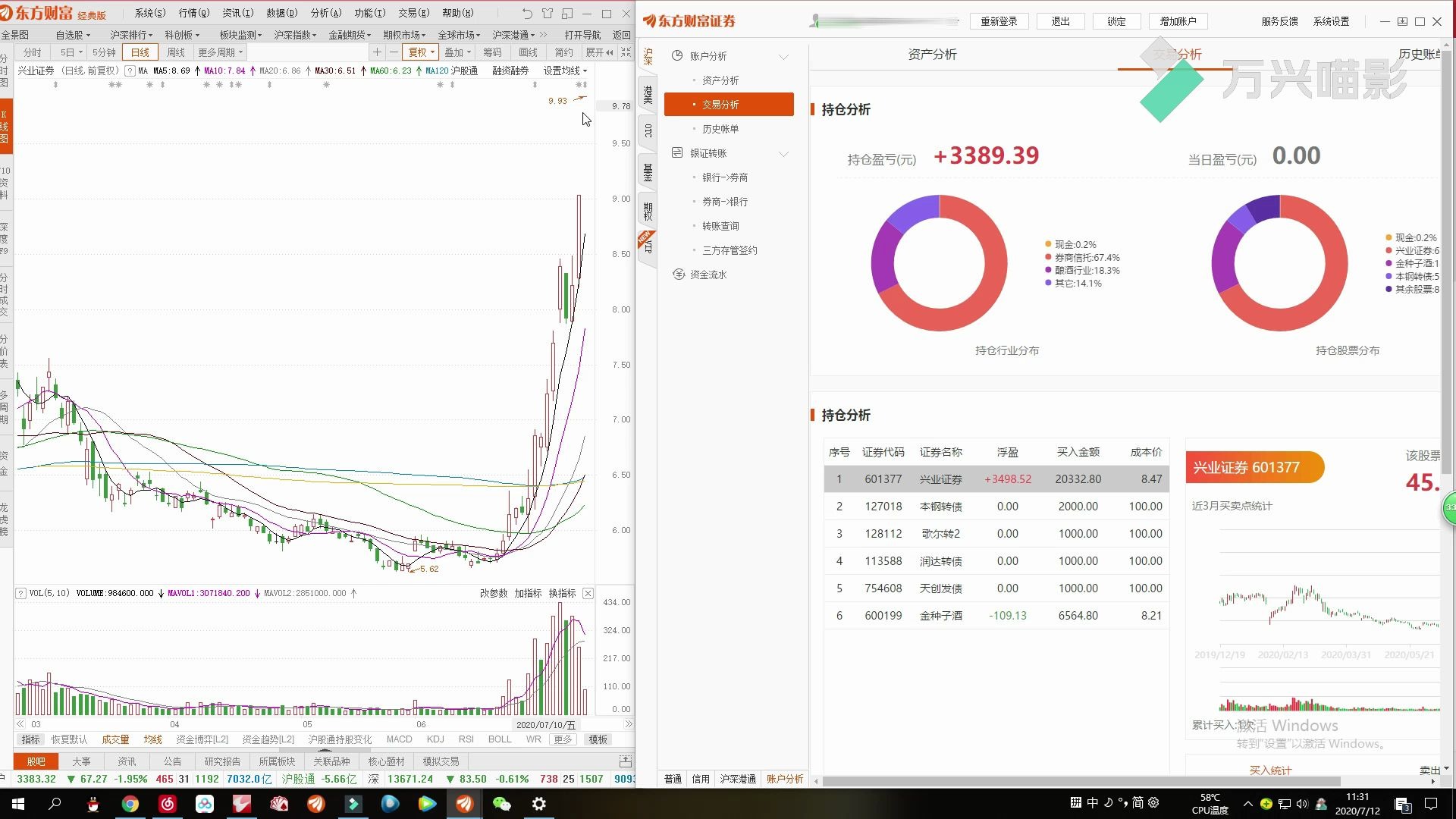Open NetEase Cloud Music taskbar icon
1456x819 pixels.
[x=168, y=804]
